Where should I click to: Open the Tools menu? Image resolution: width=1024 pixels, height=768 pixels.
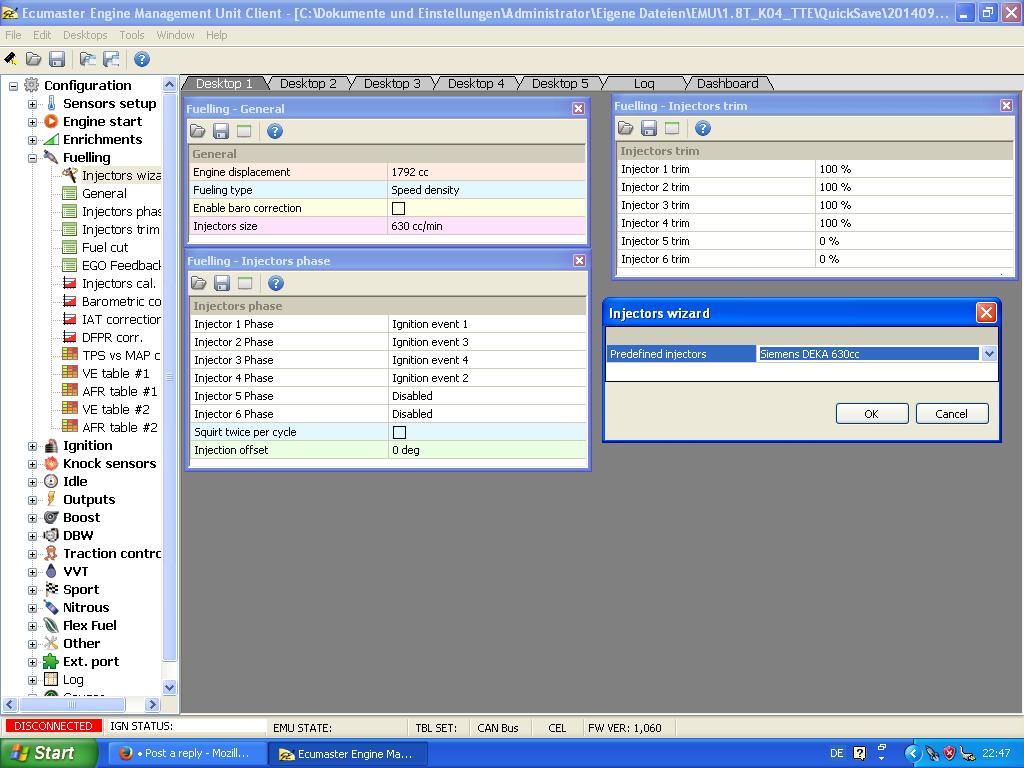tap(132, 35)
